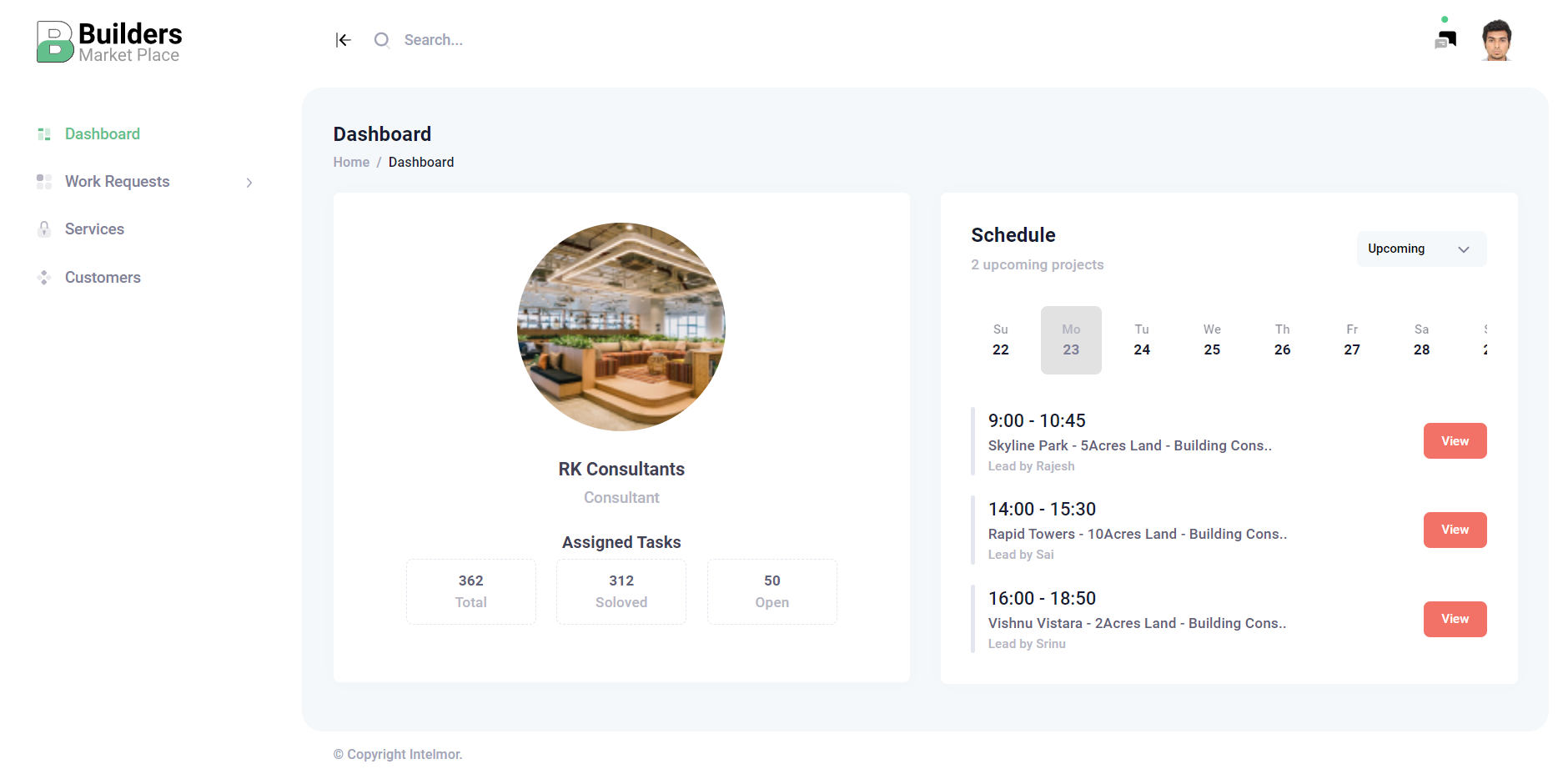The image size is (1568, 769).
Task: Pick Friday 27 on the calendar strip
Action: click(x=1352, y=340)
